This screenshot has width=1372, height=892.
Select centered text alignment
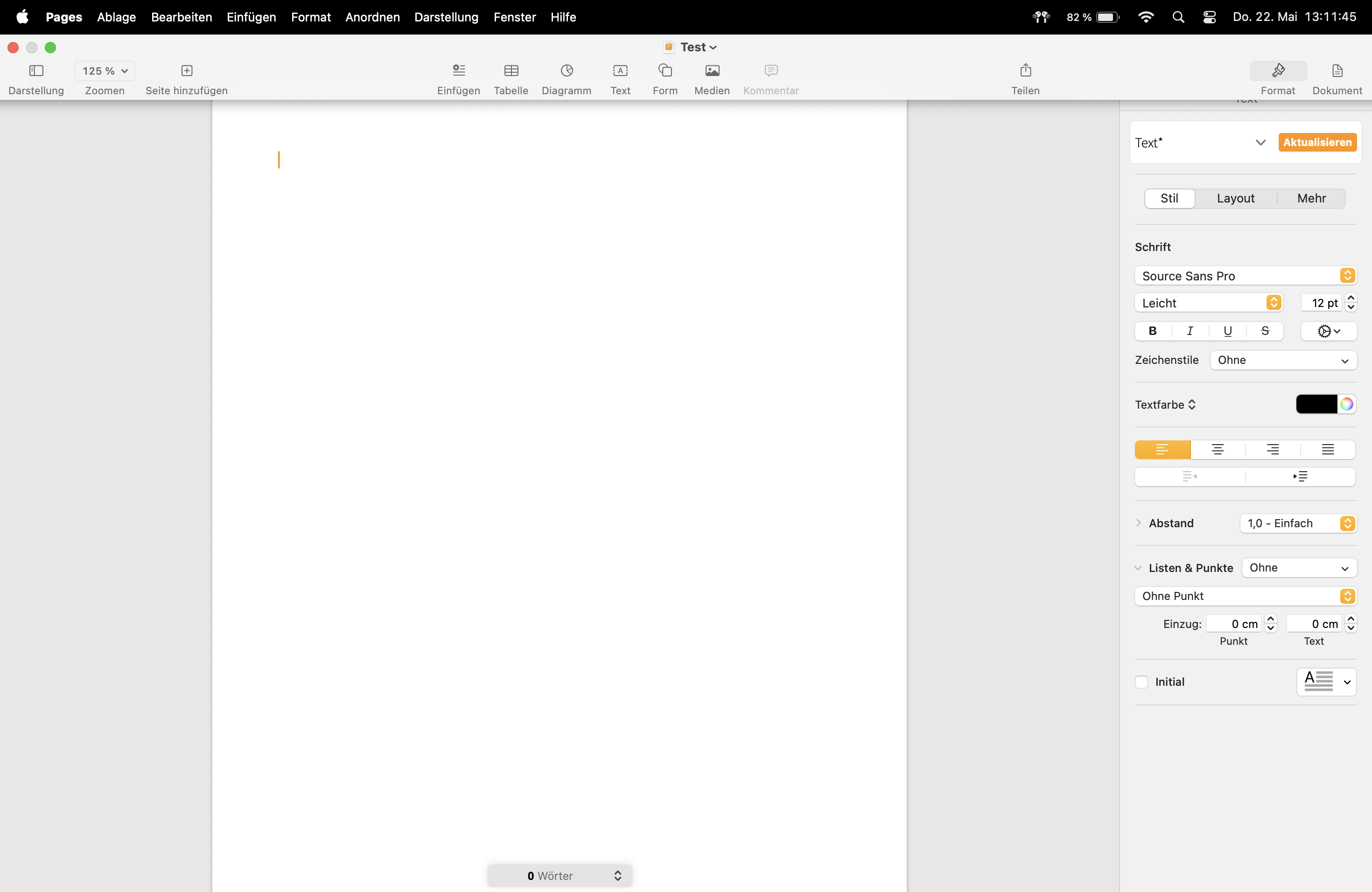(x=1218, y=449)
